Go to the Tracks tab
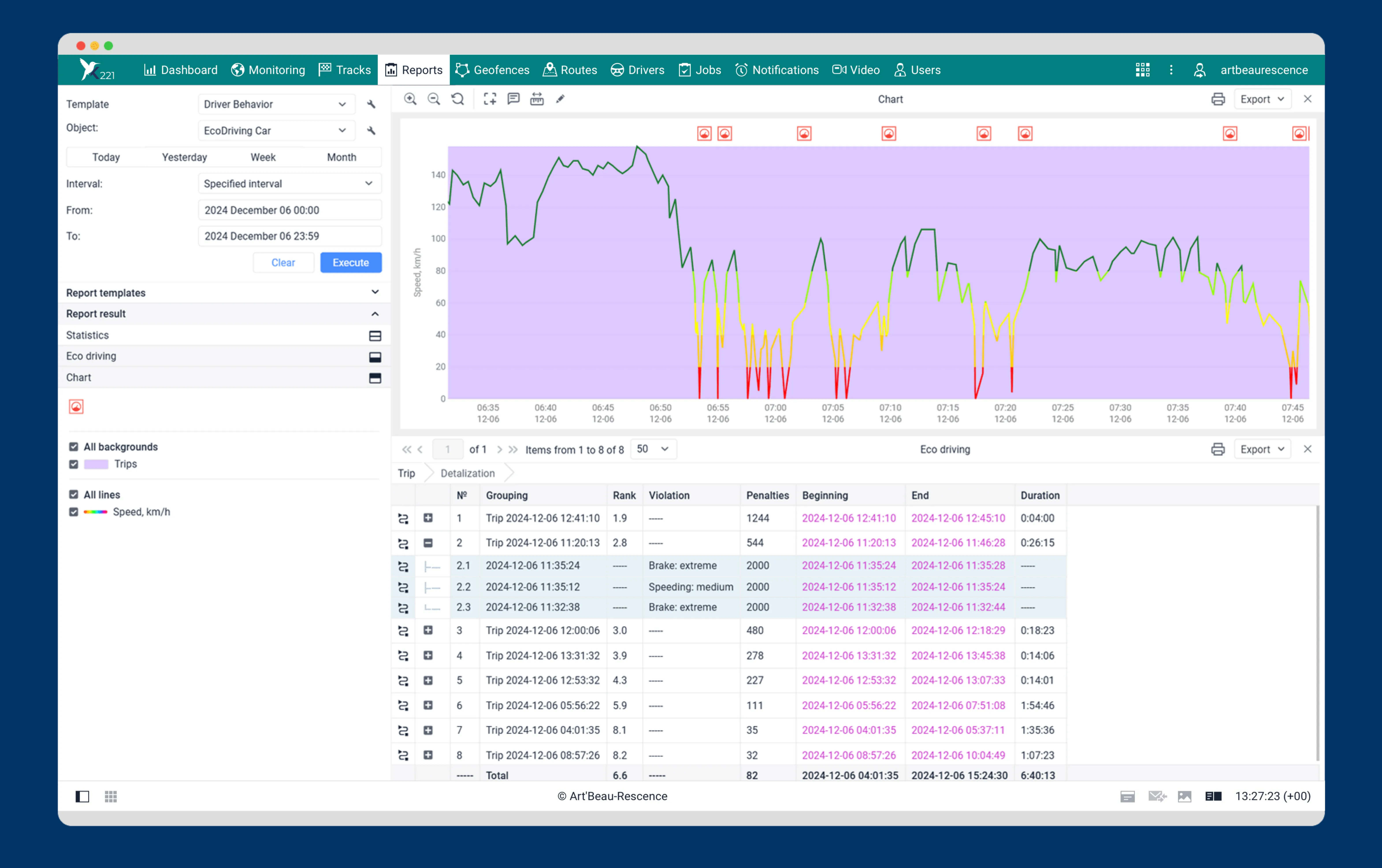The image size is (1382, 868). (345, 70)
